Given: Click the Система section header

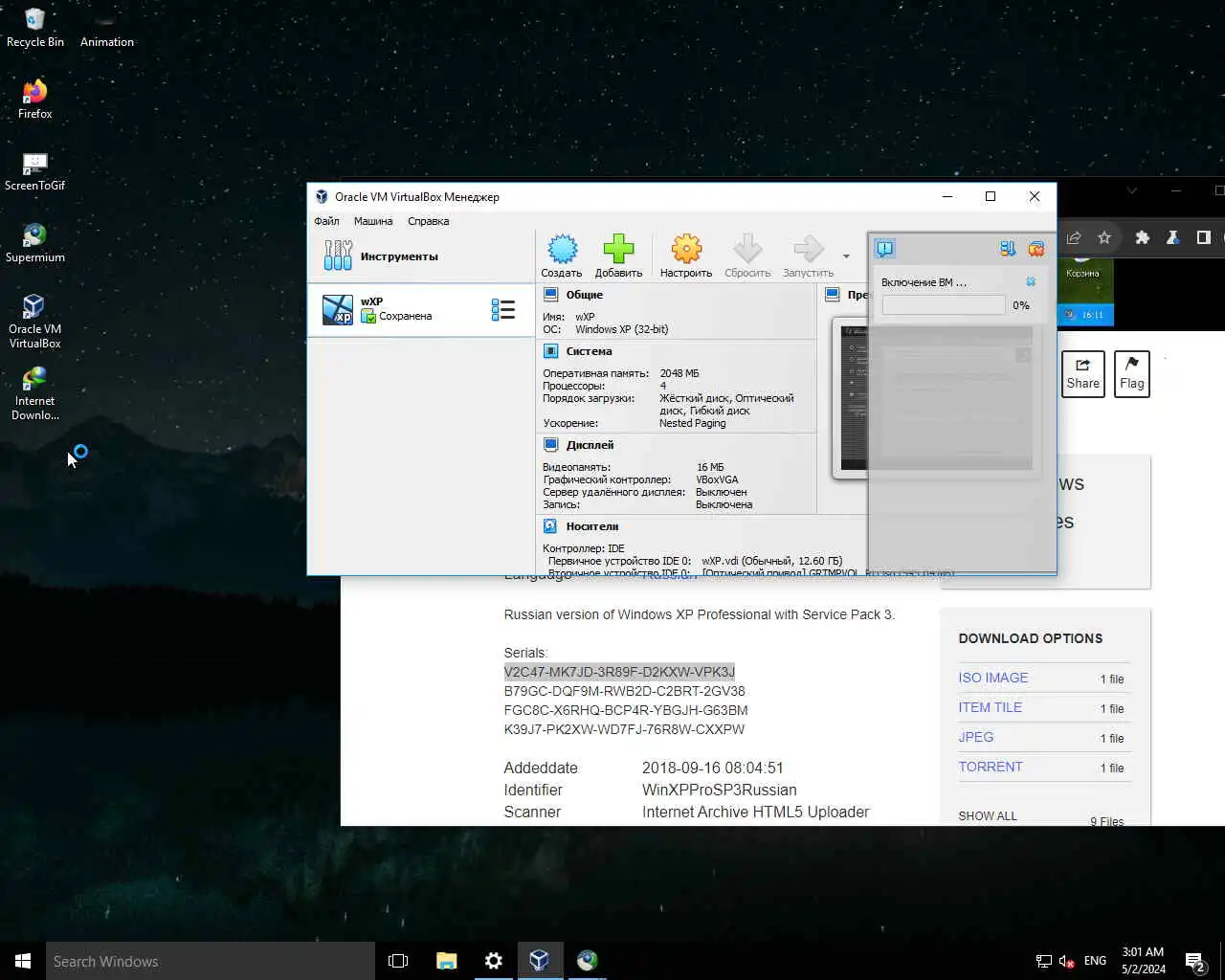Looking at the screenshot, I should [x=589, y=351].
